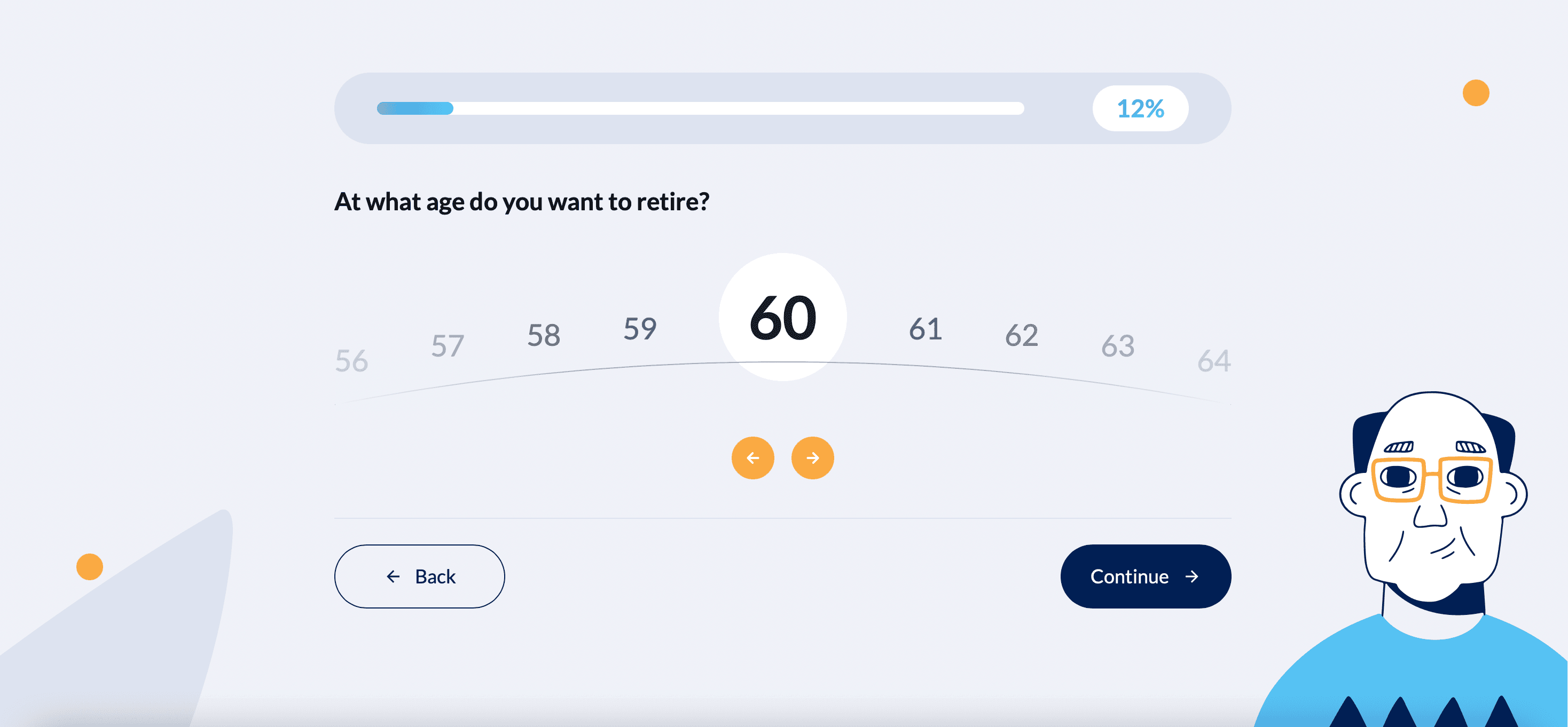Image resolution: width=1568 pixels, height=727 pixels.
Task: Select age 62 on the dial
Action: (x=1022, y=335)
